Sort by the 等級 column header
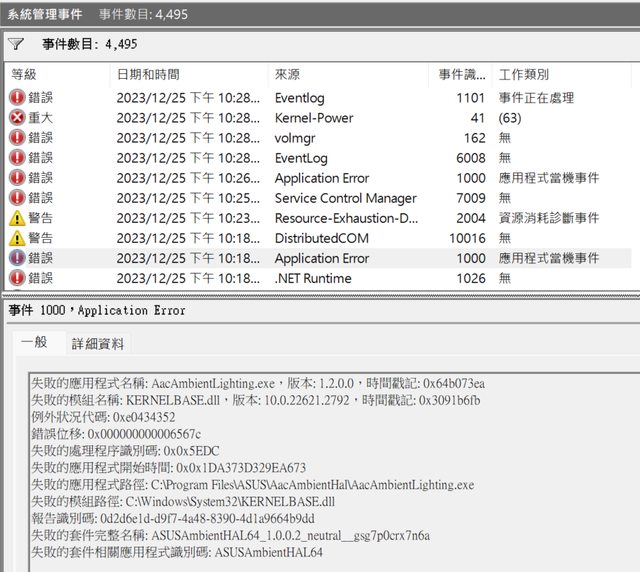The width and height of the screenshot is (640, 572). point(24,75)
